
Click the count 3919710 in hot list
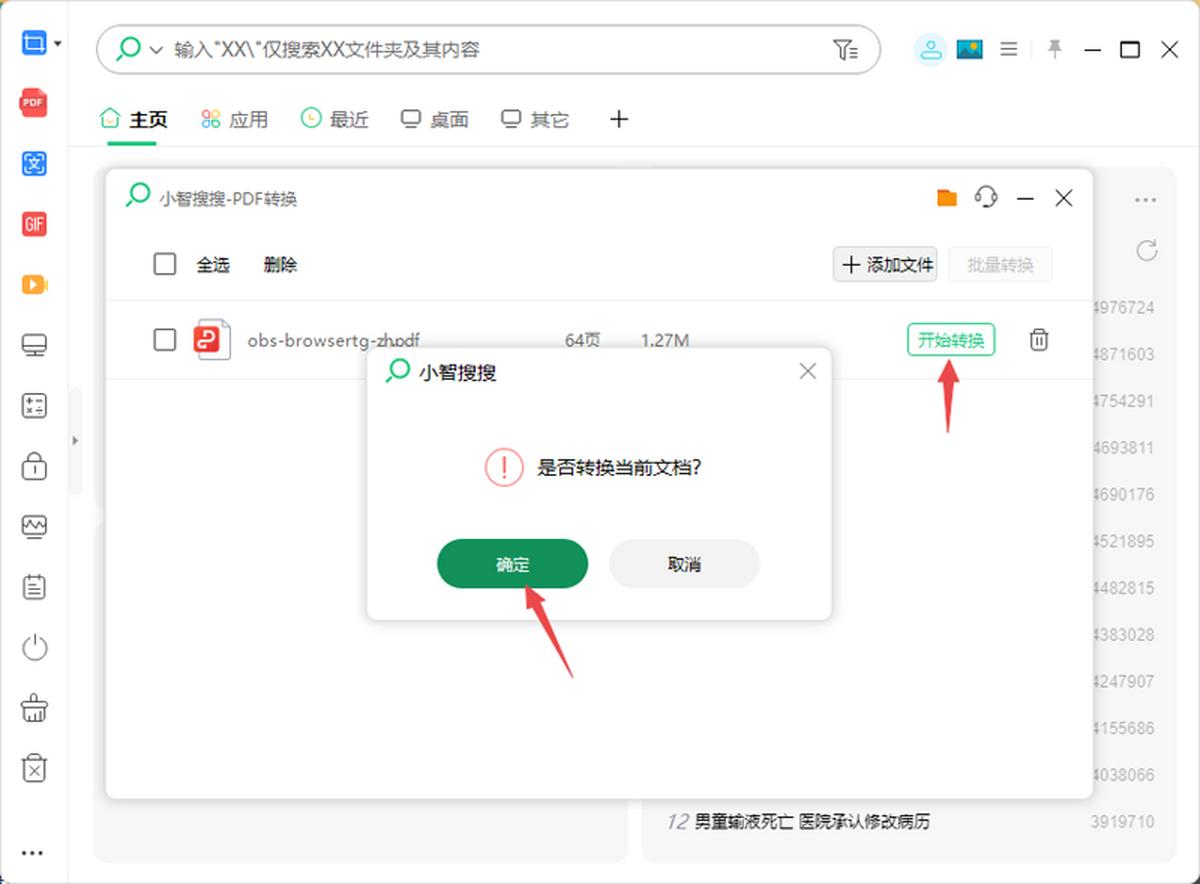1122,822
